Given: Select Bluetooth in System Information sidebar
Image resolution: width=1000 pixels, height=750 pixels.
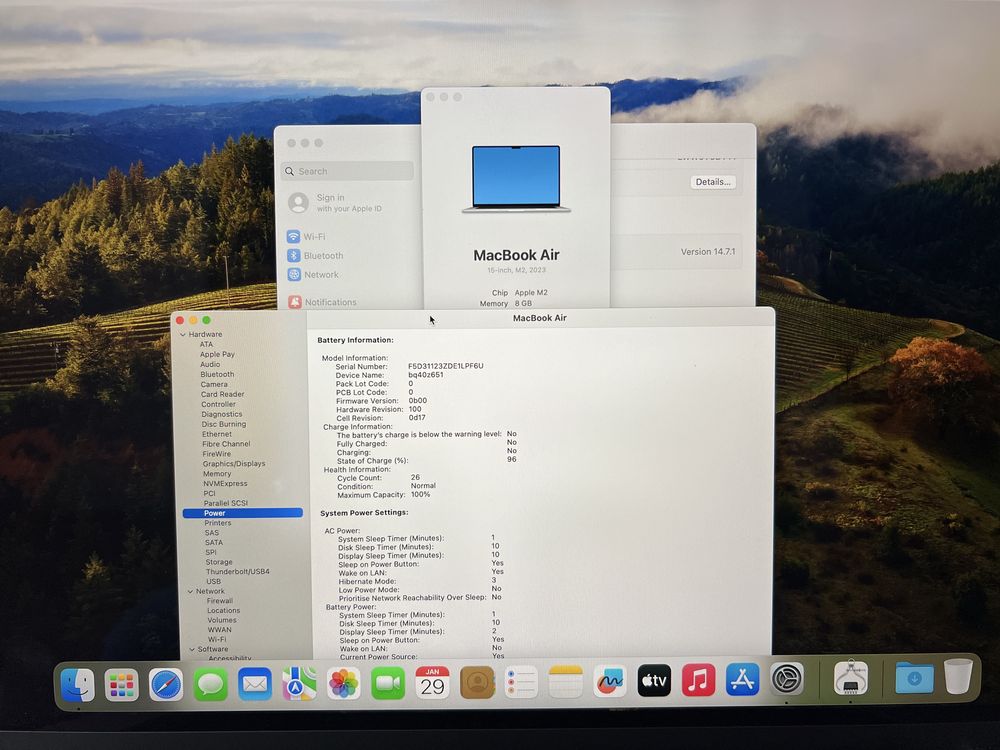Looking at the screenshot, I should coord(217,374).
